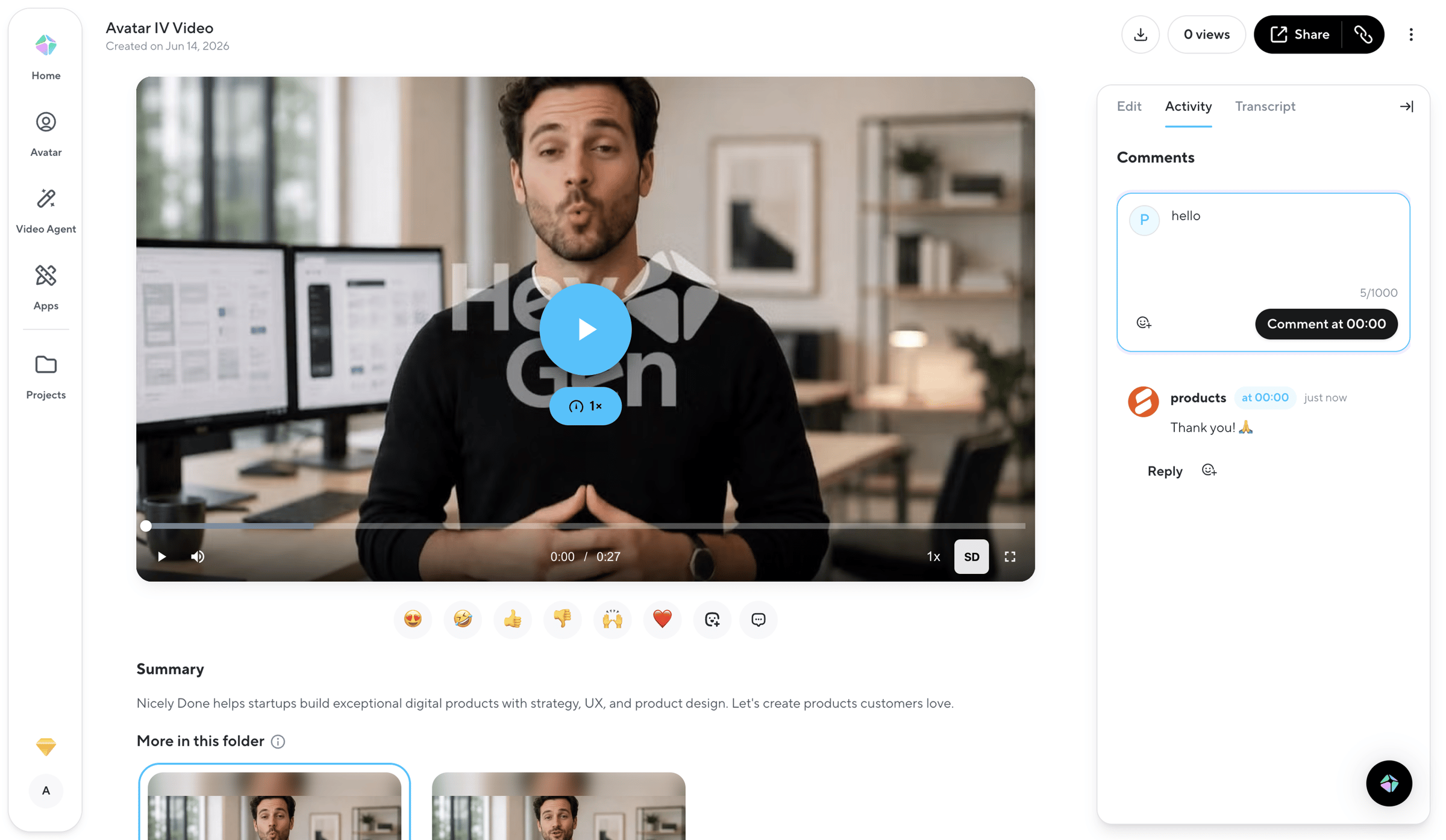Download the video using the download icon

[1140, 34]
